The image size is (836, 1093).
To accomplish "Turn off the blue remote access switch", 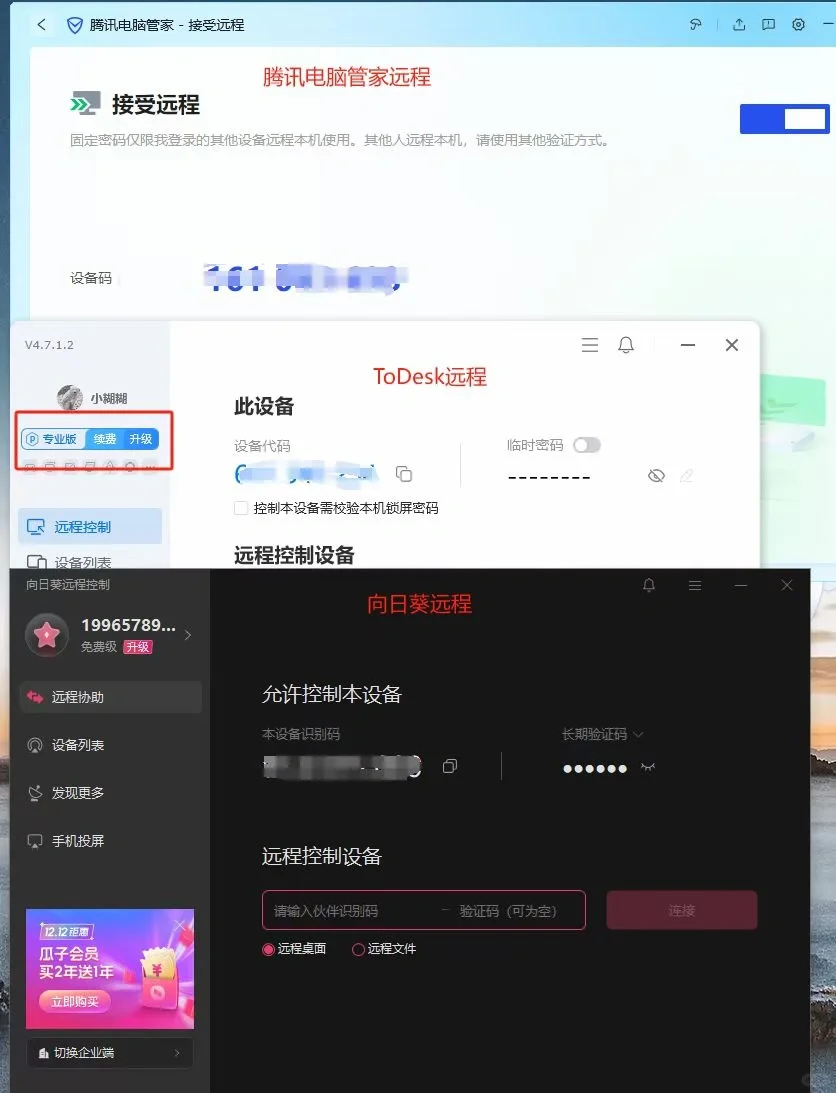I will click(x=784, y=118).
